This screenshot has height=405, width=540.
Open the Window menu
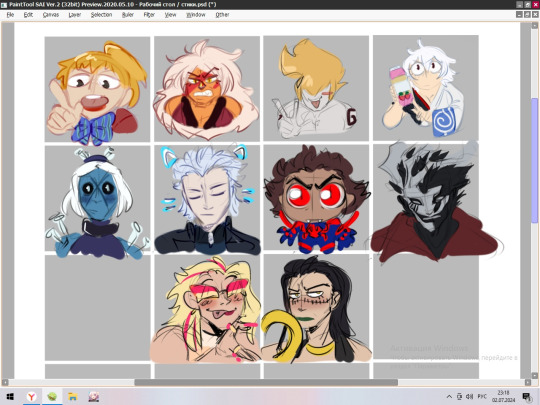coord(196,14)
